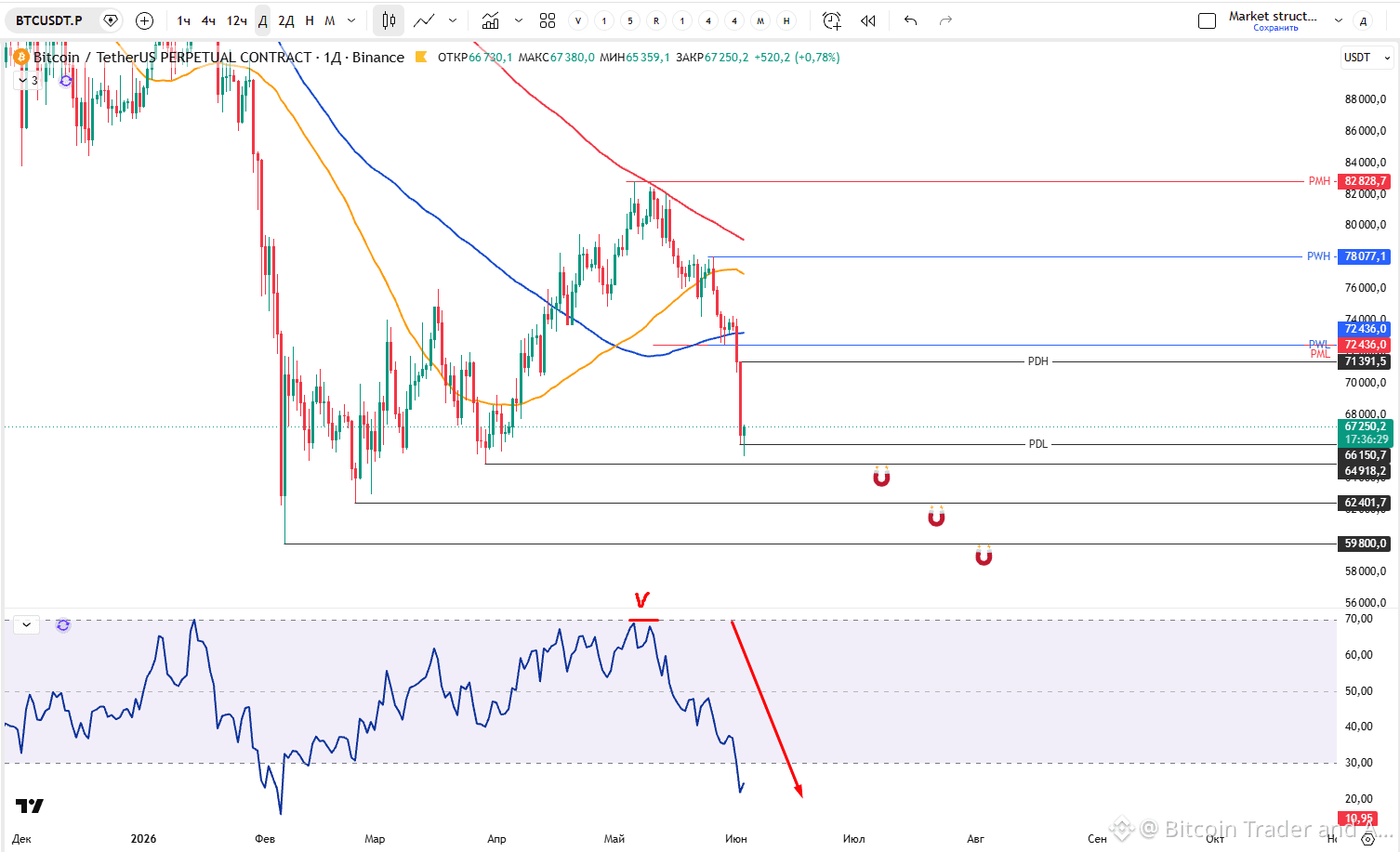The height and width of the screenshot is (852, 1400).
Task: Expand the timeframe list chevron
Action: tap(351, 20)
